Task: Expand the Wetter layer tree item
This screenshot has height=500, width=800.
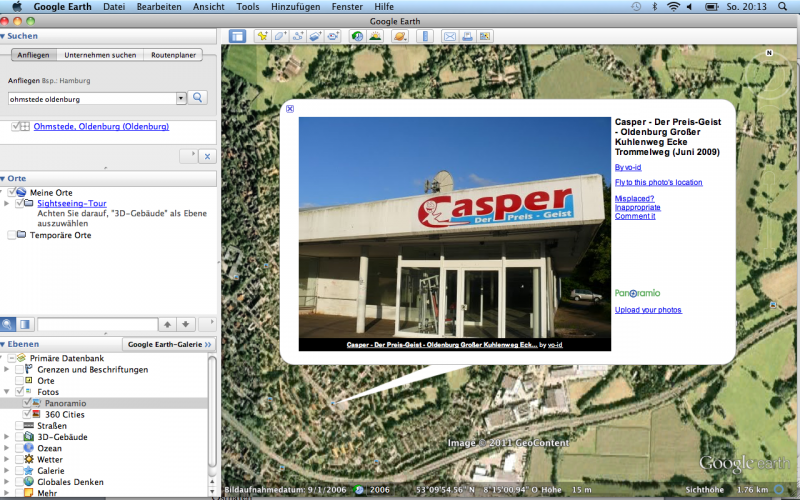Action: click(8, 460)
